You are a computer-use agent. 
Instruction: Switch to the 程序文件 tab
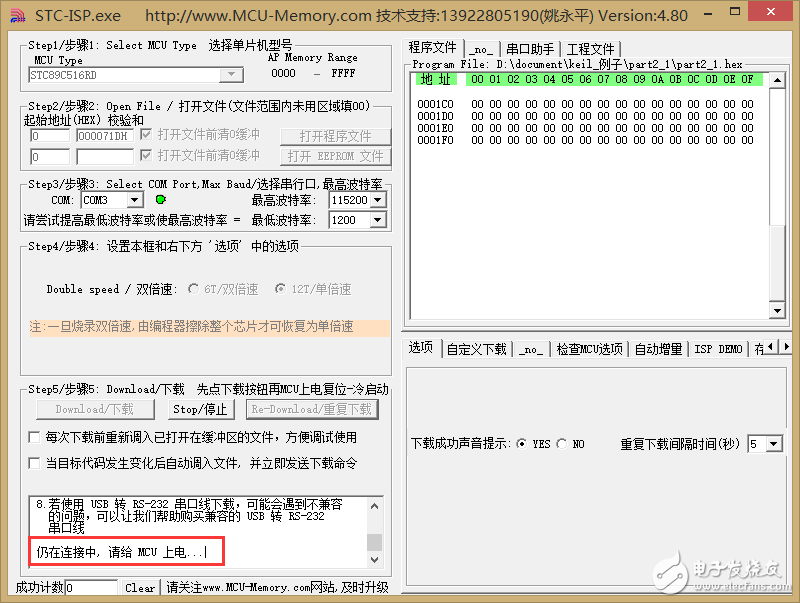[x=433, y=47]
